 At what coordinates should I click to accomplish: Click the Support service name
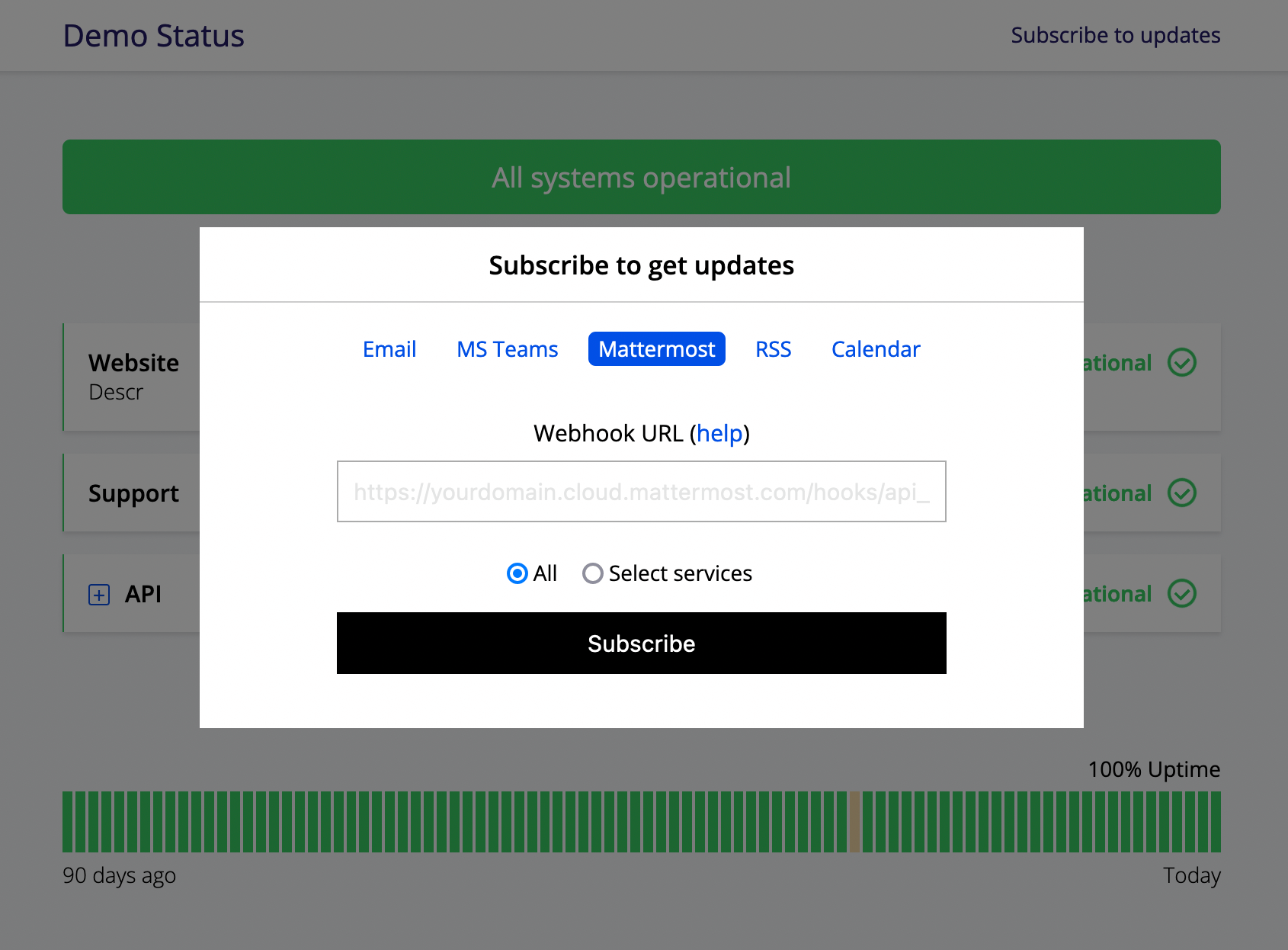(134, 493)
